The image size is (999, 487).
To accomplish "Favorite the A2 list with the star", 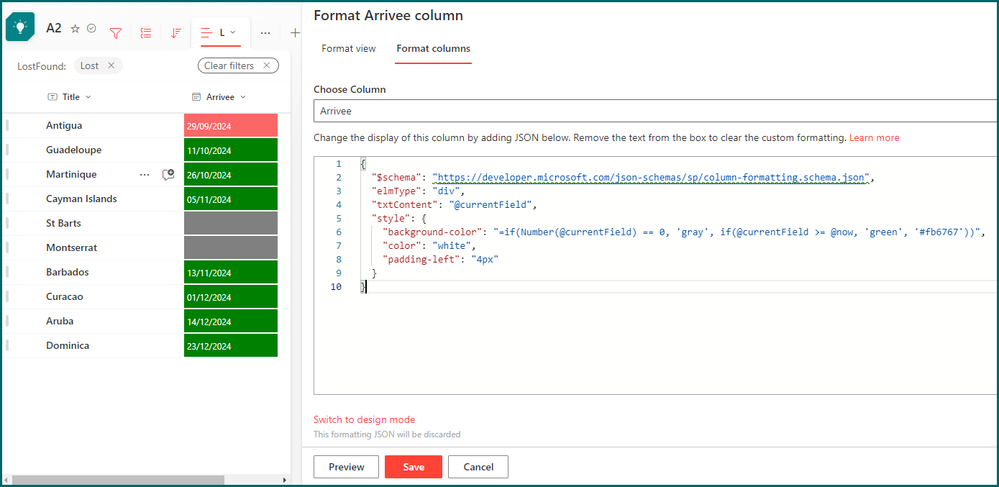I will pos(75,29).
